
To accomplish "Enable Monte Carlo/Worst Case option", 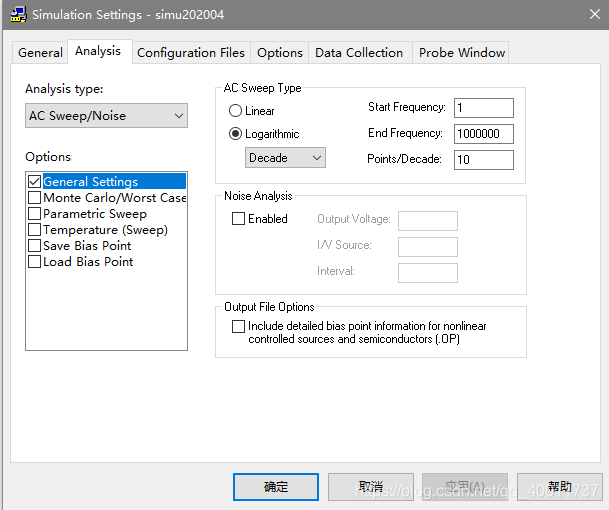I will pyautogui.click(x=35, y=197).
